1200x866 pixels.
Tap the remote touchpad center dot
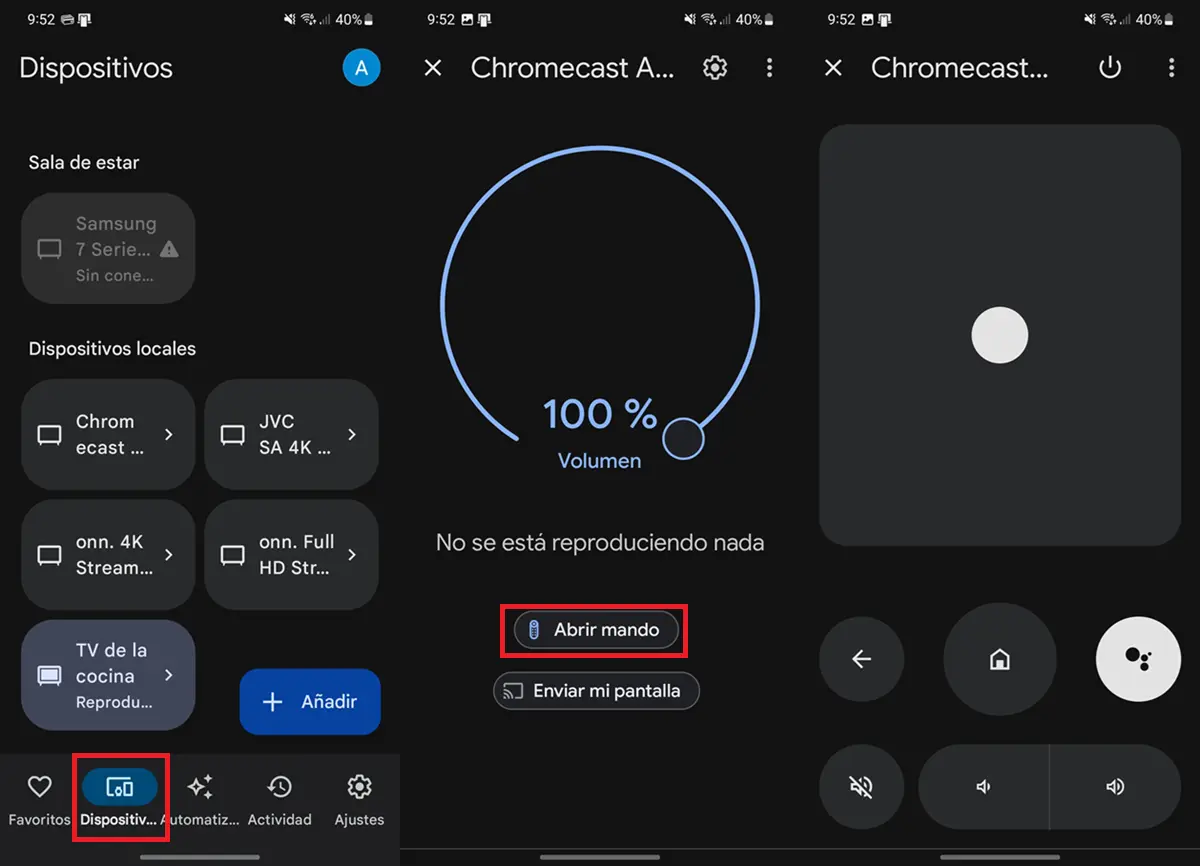999,335
